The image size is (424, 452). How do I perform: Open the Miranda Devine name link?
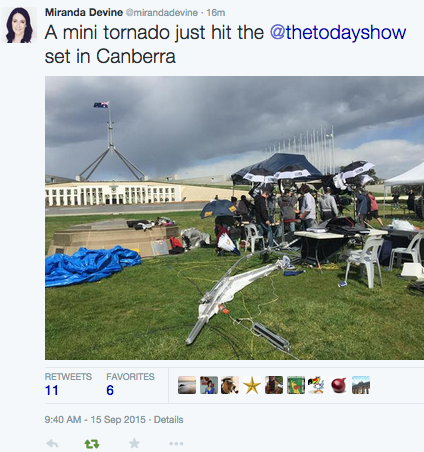pyautogui.click(x=84, y=13)
